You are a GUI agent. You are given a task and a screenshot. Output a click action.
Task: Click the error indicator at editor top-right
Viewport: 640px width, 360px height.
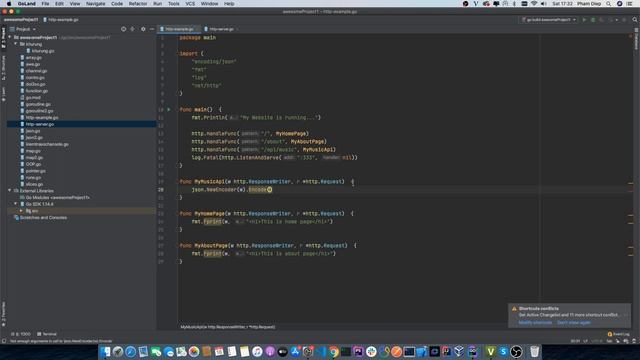(x=631, y=36)
